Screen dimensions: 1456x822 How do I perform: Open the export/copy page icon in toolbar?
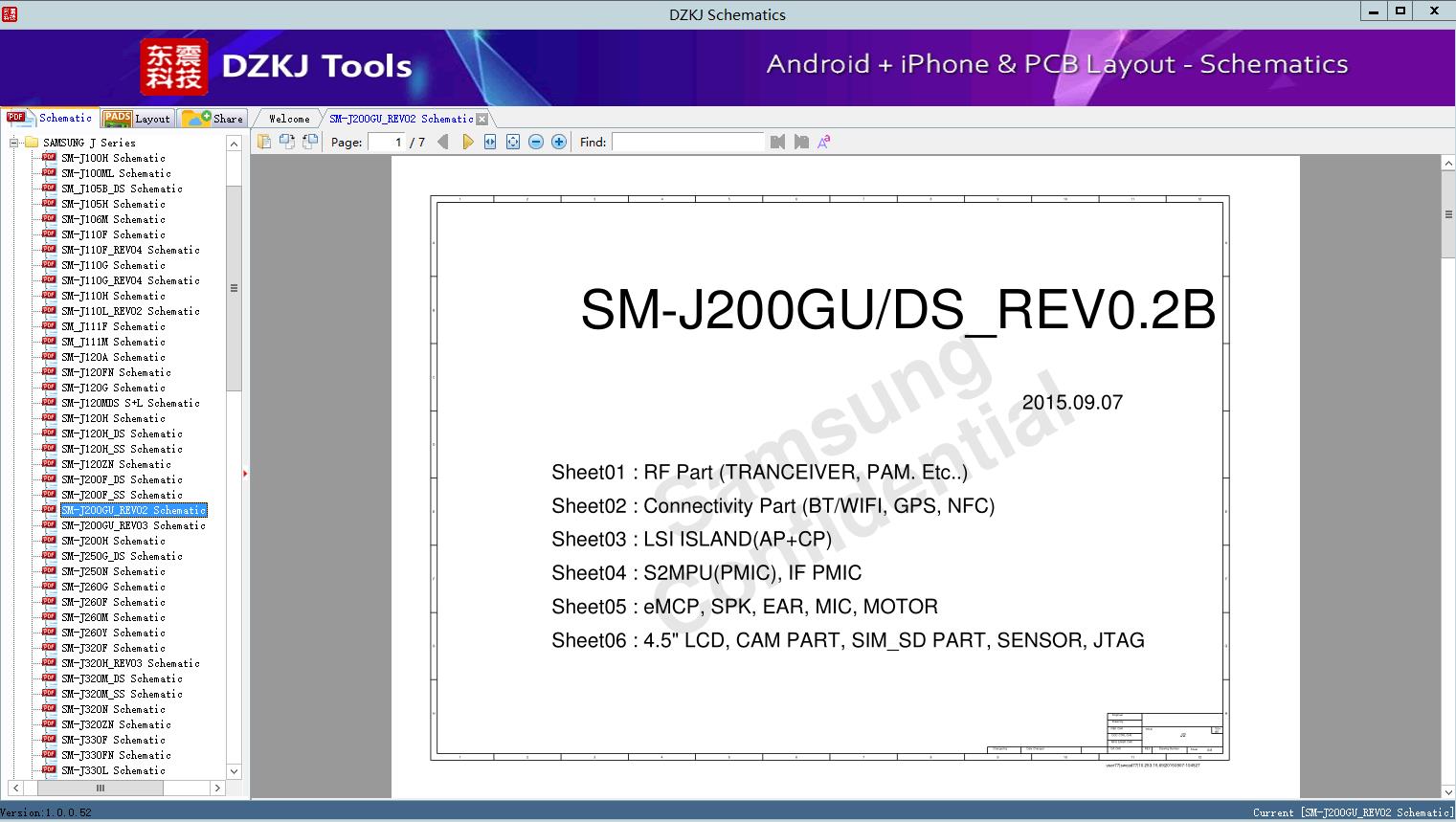tap(263, 141)
